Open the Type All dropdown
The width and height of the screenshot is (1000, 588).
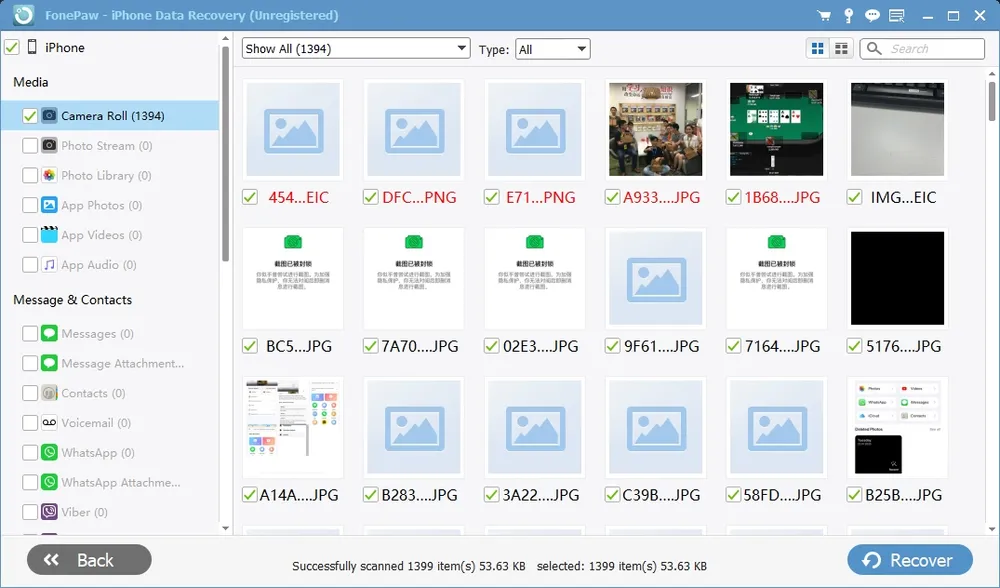tap(552, 49)
